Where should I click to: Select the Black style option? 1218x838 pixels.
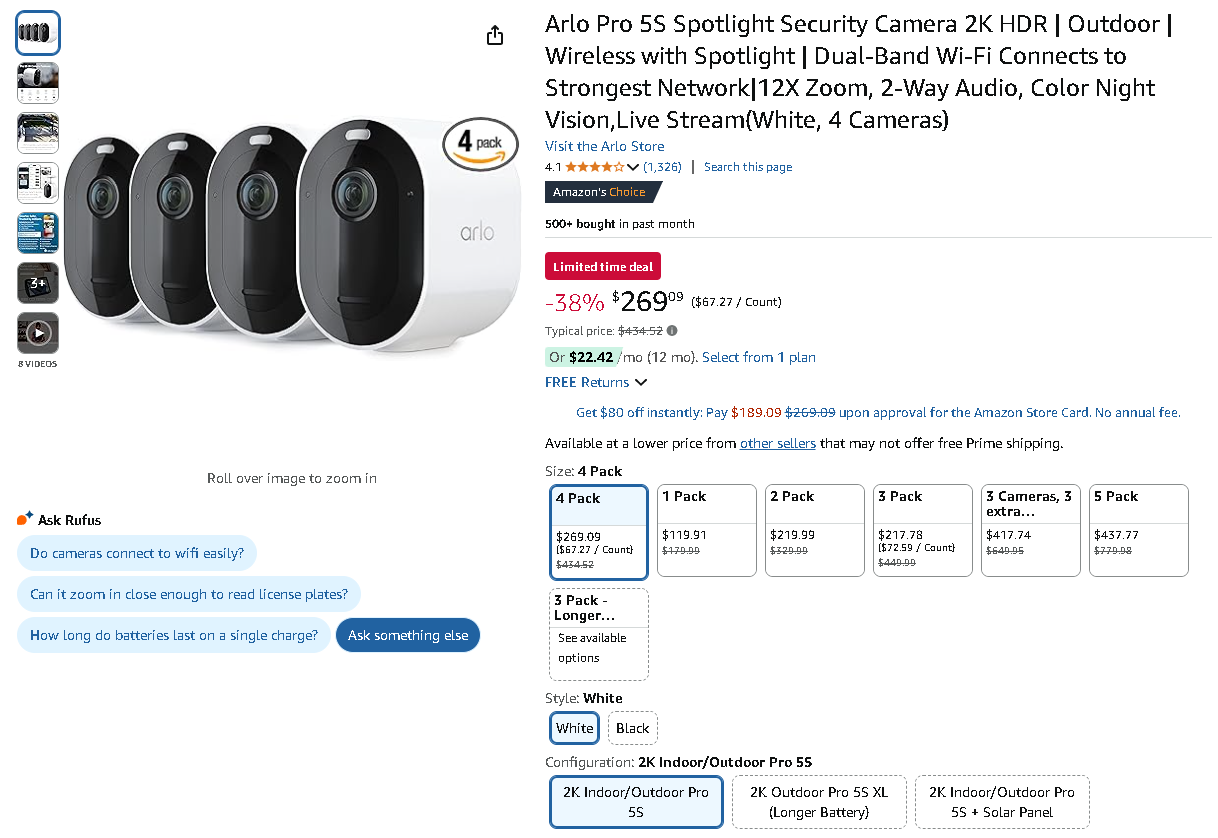pyautogui.click(x=632, y=728)
